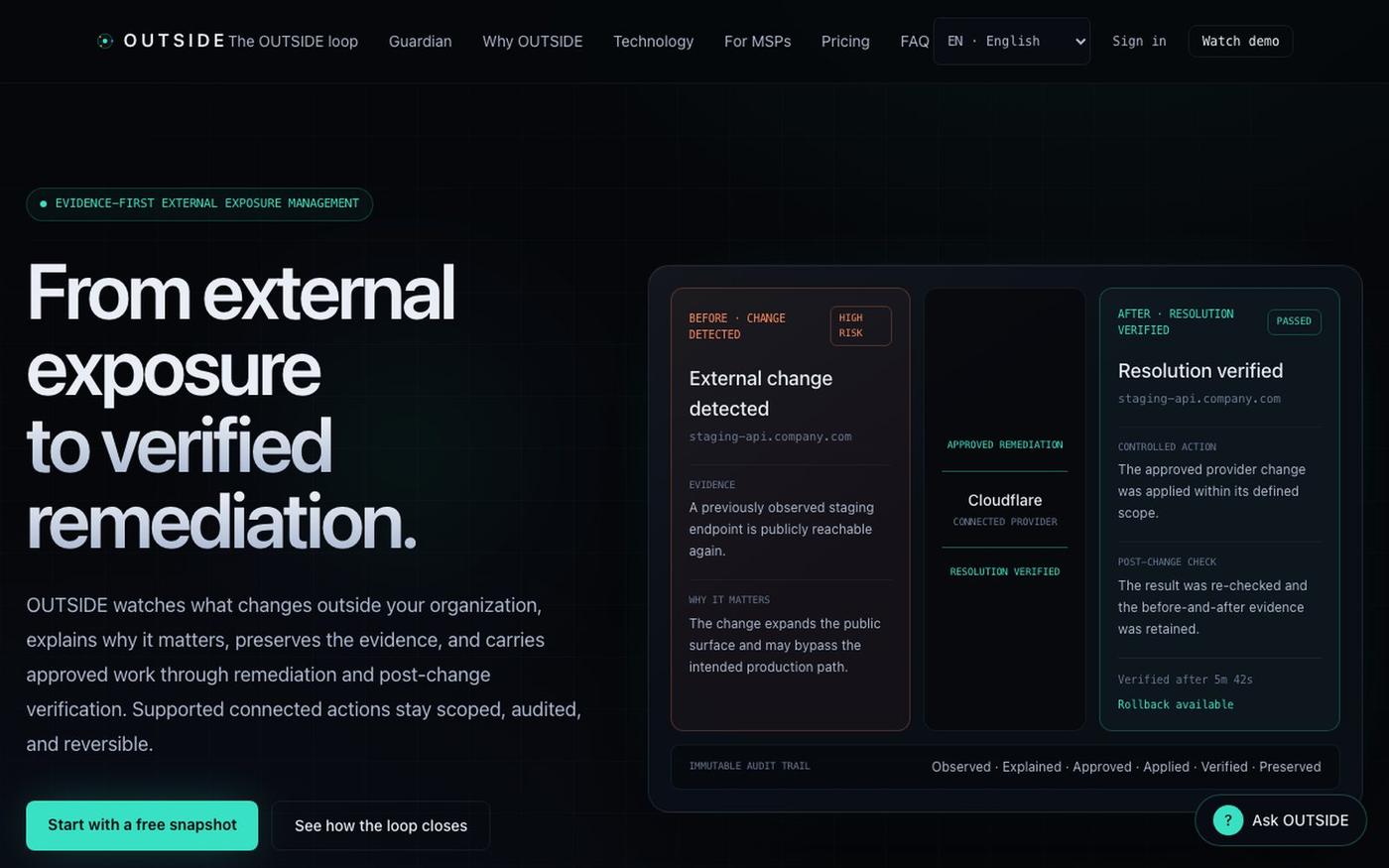Click the AFTER · RESOLUTION VERIFIED label
The image size is (1389, 868).
click(1176, 321)
